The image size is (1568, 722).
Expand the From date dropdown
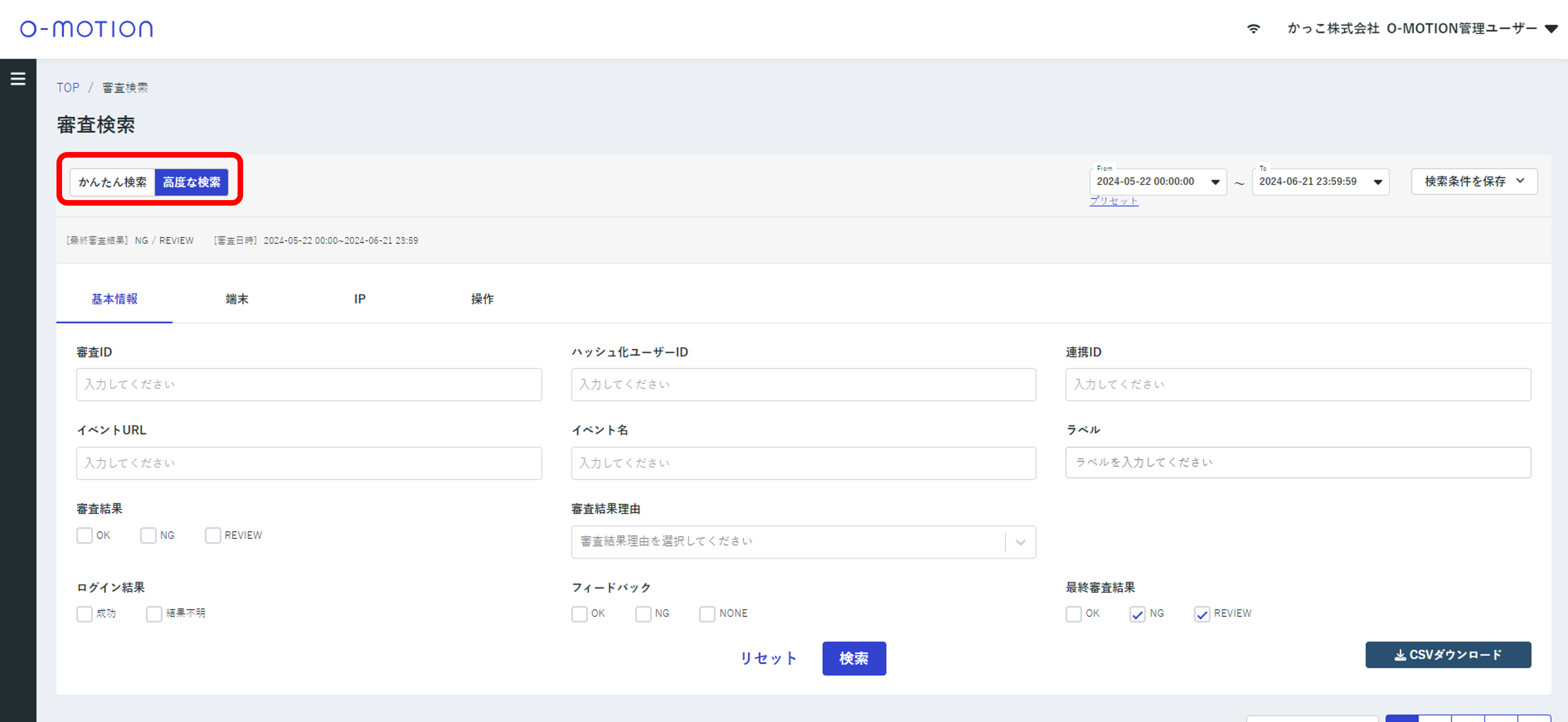(1215, 182)
